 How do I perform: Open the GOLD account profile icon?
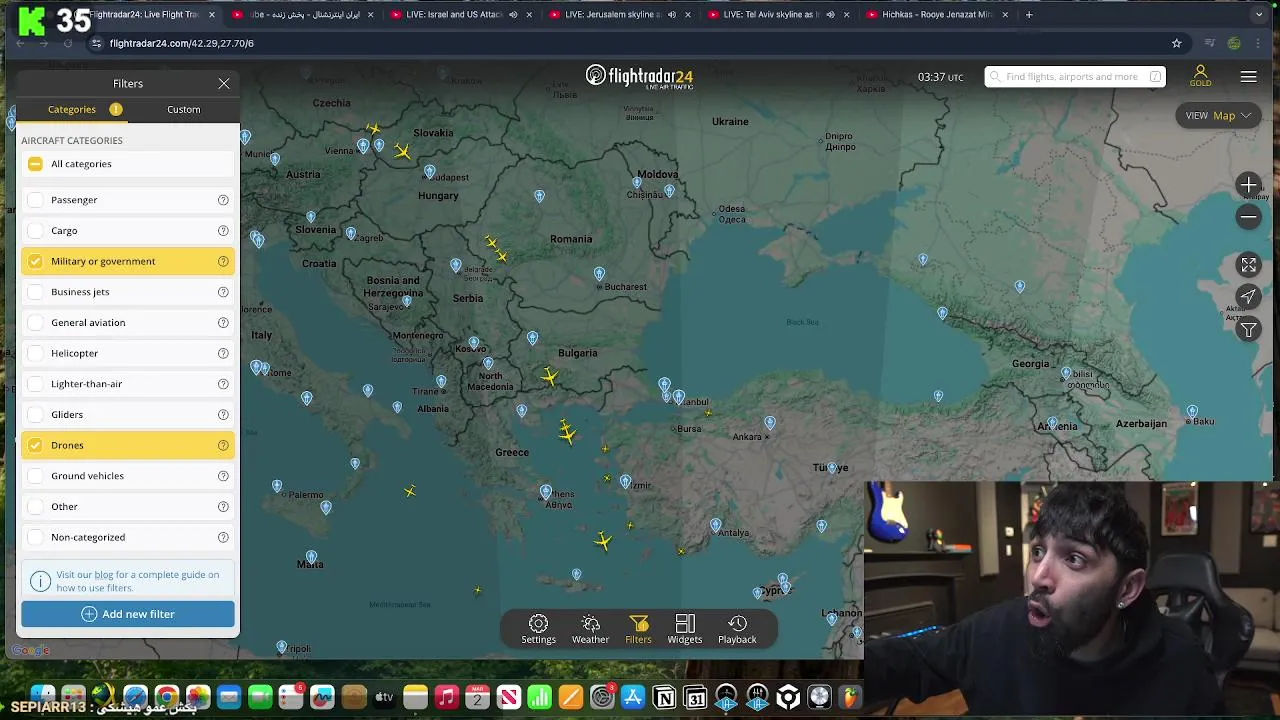[x=1200, y=76]
